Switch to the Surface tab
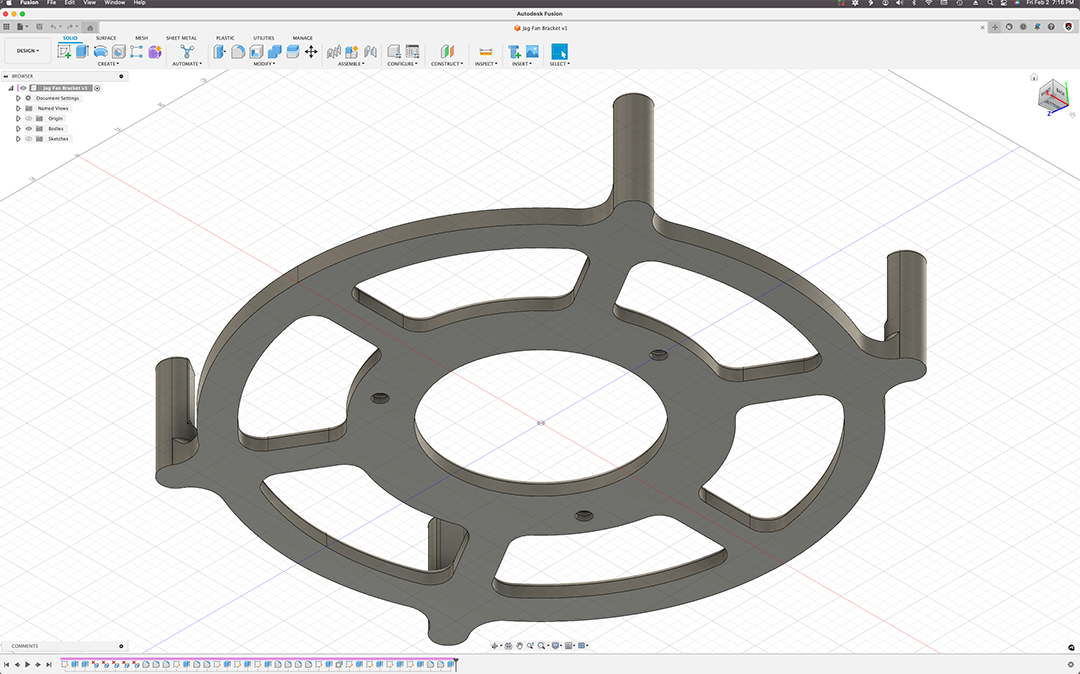This screenshot has height=674, width=1080. pyautogui.click(x=106, y=38)
